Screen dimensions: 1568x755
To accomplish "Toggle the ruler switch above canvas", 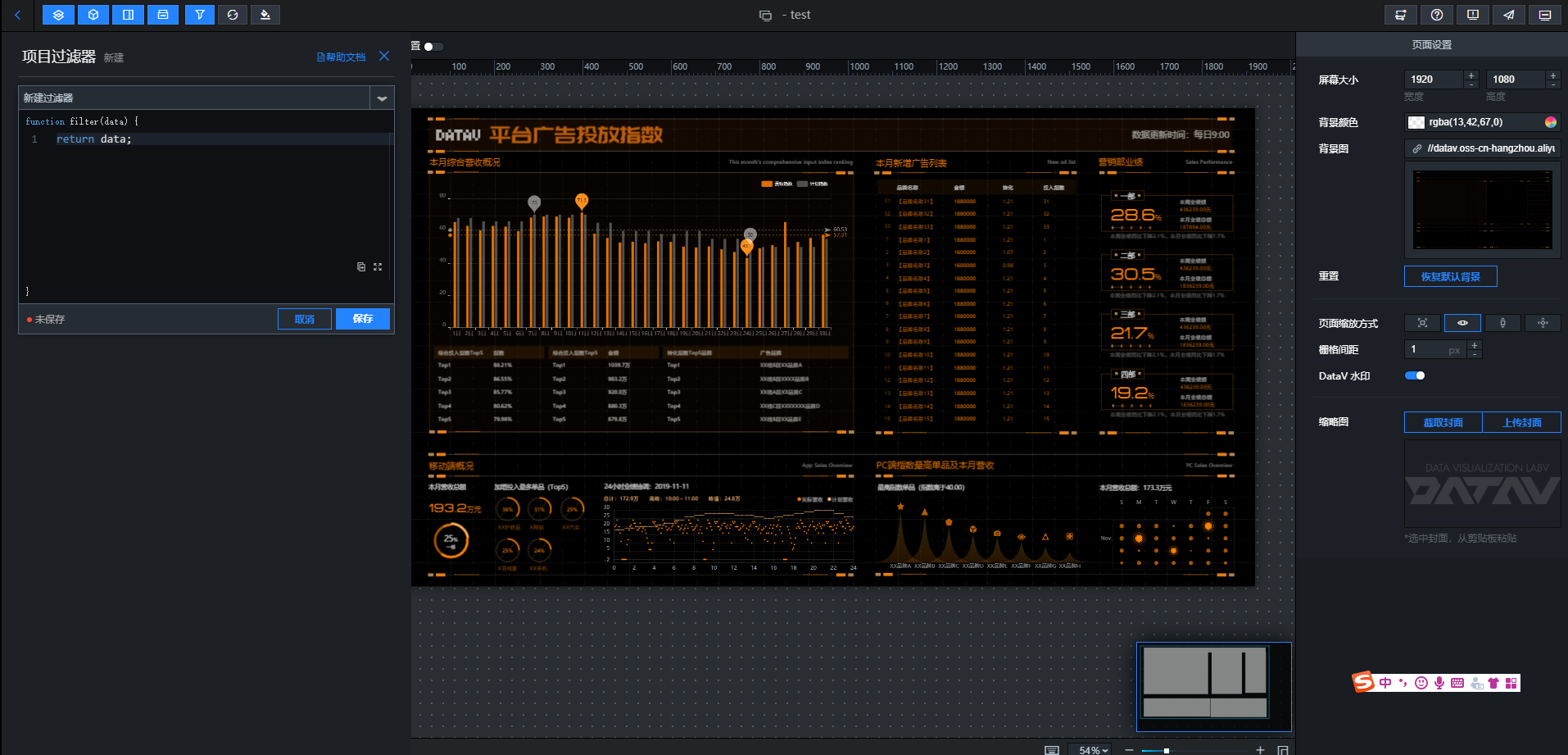I will [433, 46].
